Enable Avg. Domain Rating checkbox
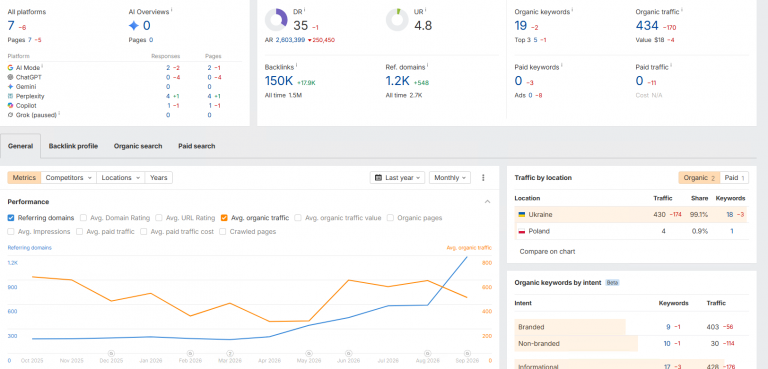Screen dimensions: 768x369 [x=83, y=218]
